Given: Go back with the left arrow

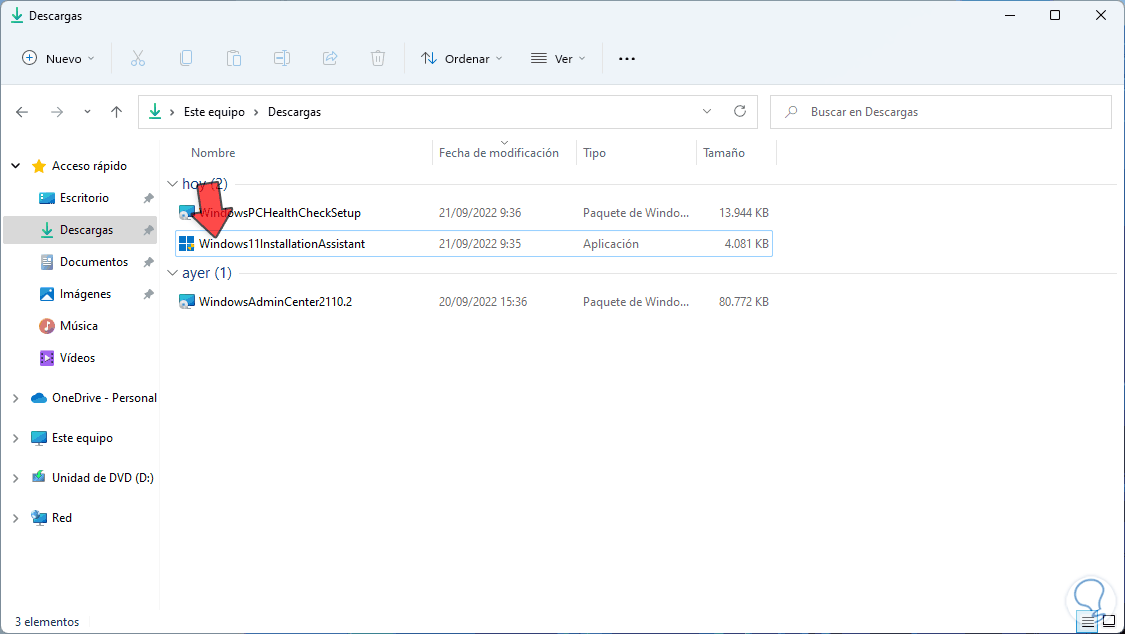Looking at the screenshot, I should pyautogui.click(x=22, y=112).
